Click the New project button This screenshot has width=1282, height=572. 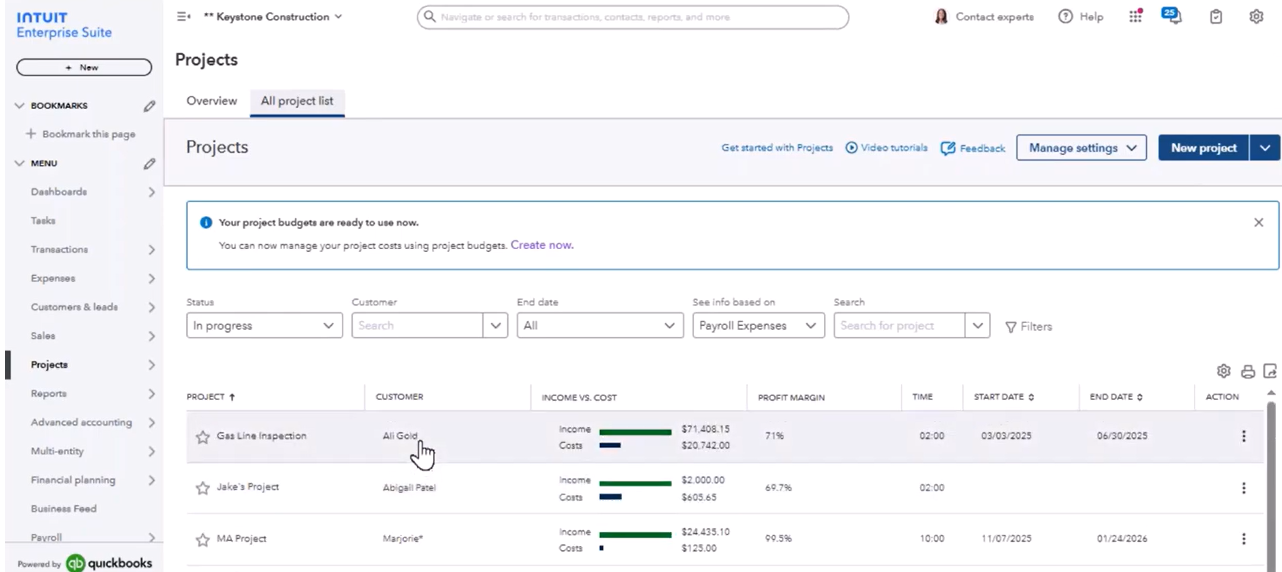[1203, 148]
